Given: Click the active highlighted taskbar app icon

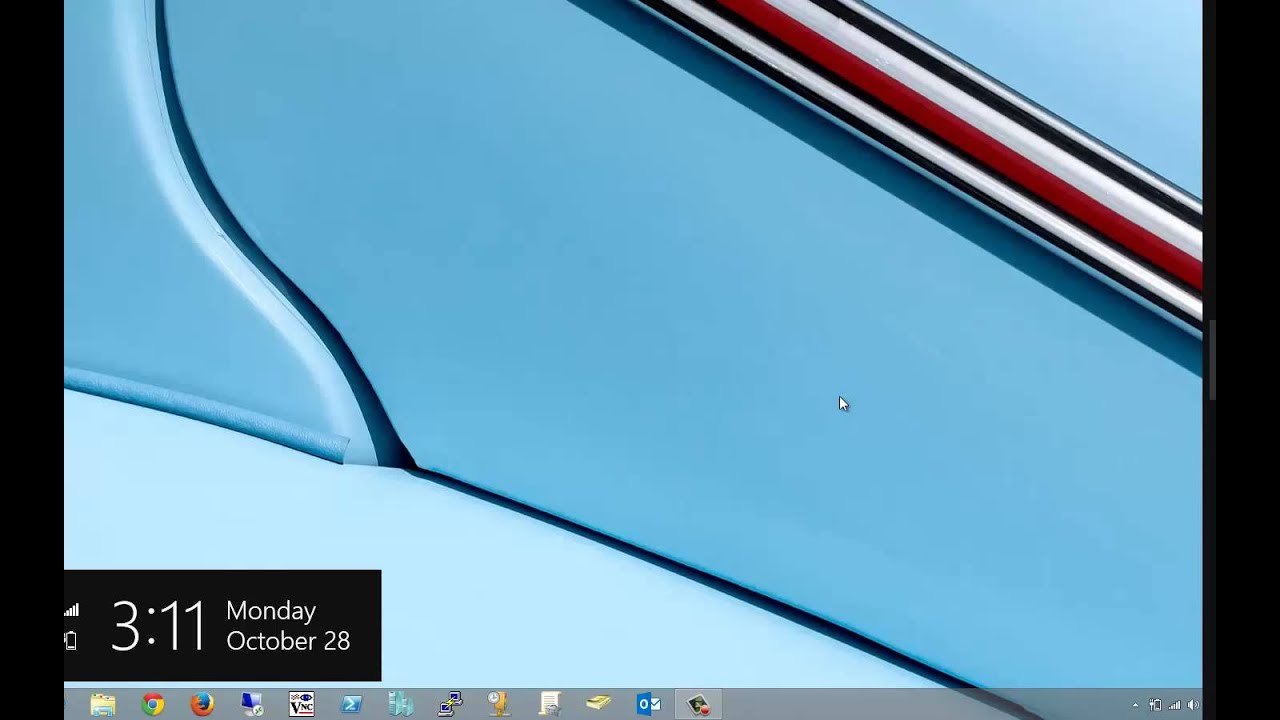Looking at the screenshot, I should pos(698,704).
